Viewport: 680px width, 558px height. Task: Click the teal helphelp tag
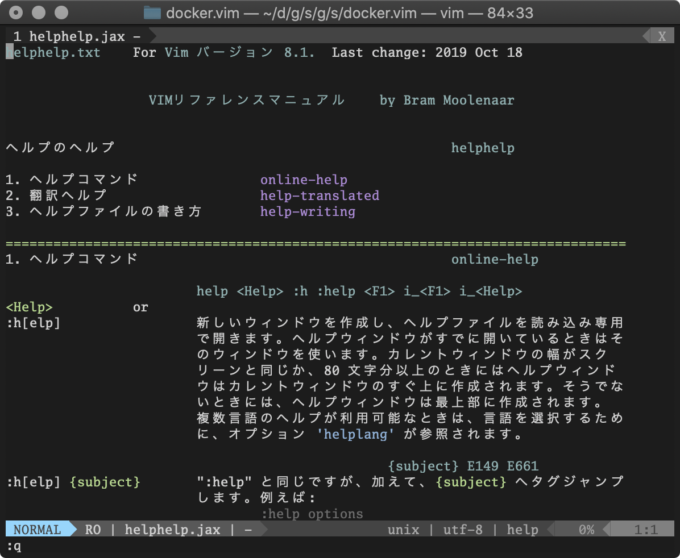click(482, 148)
